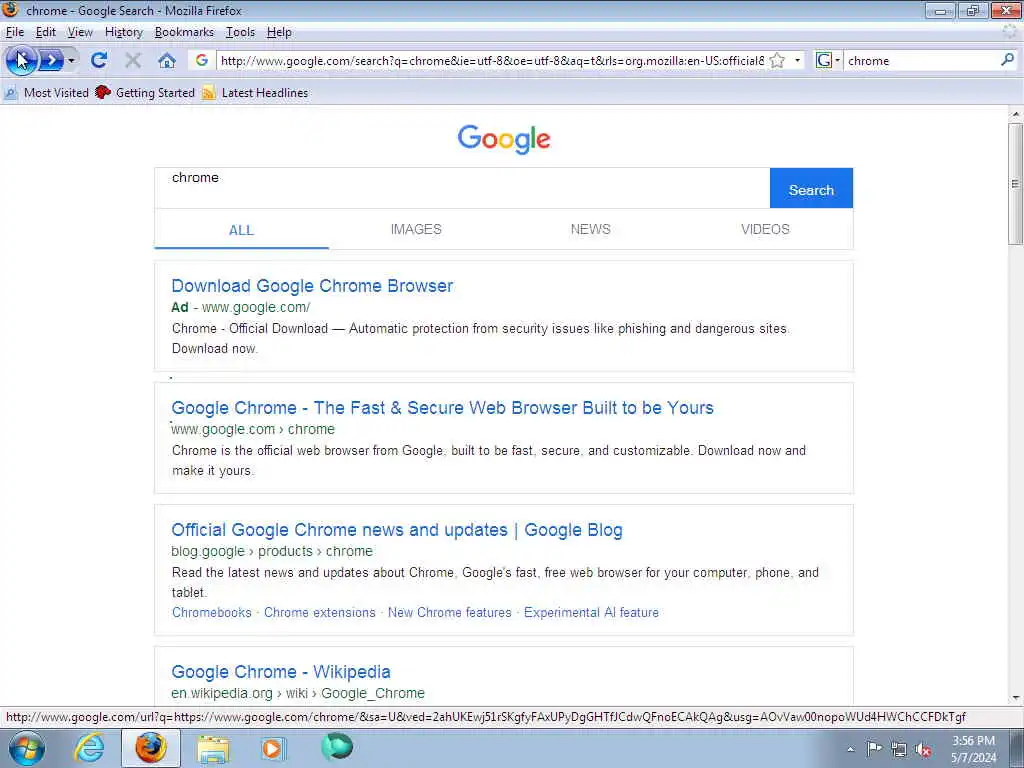Image resolution: width=1024 pixels, height=768 pixels.
Task: Click the Action Center flag tray icon
Action: [874, 749]
